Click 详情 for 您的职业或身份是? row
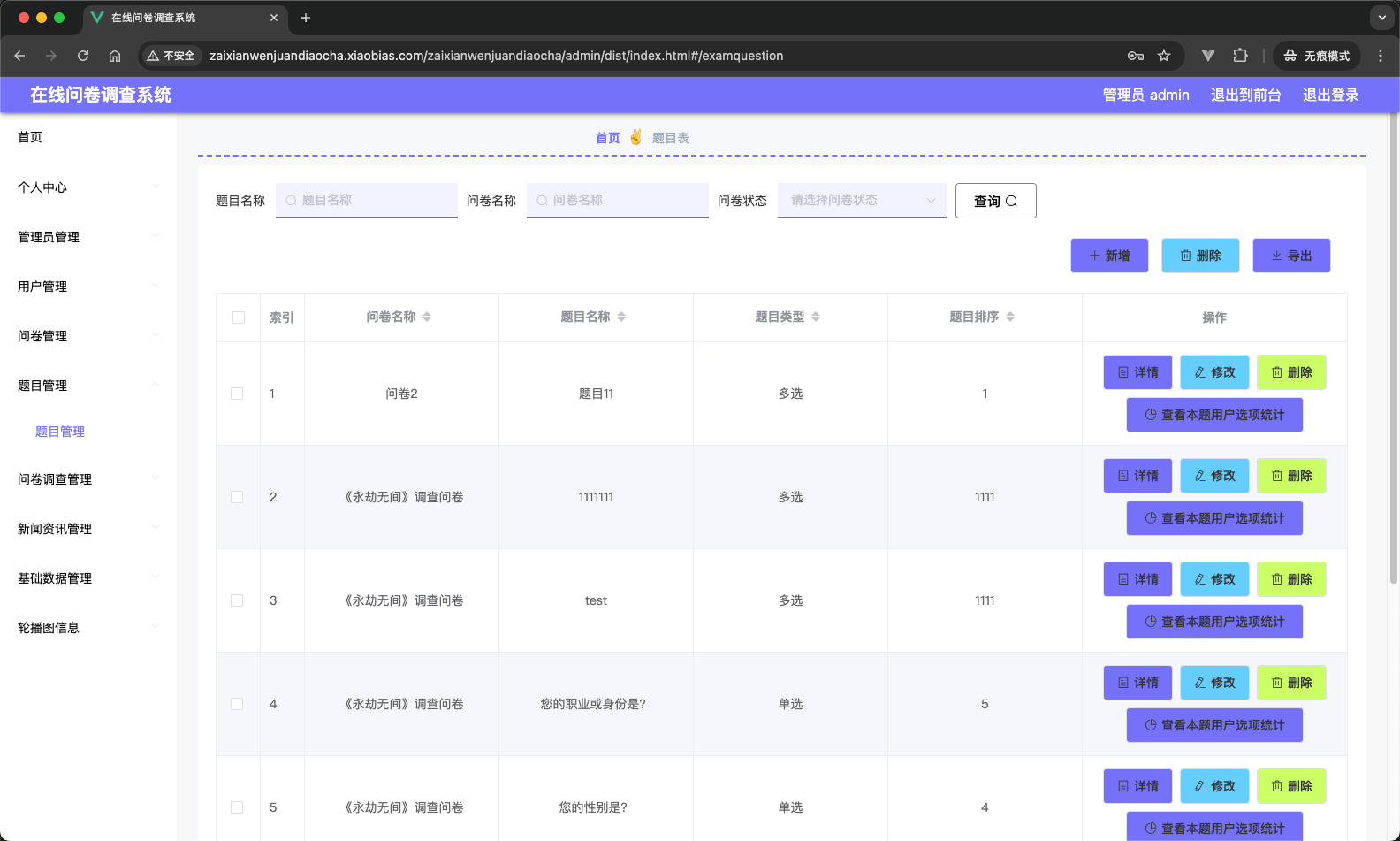The height and width of the screenshot is (841, 1400). [x=1137, y=683]
